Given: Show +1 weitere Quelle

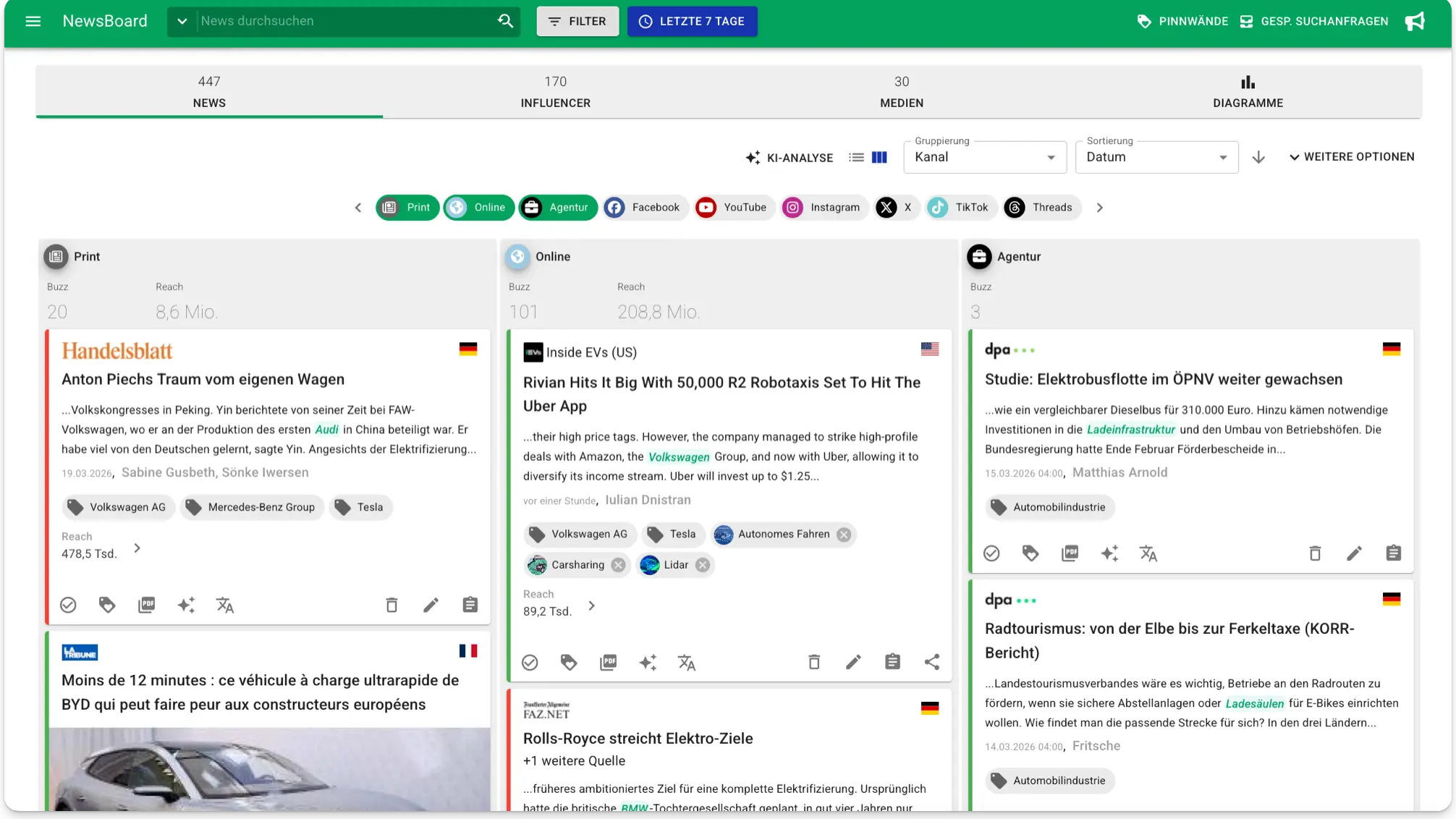Looking at the screenshot, I should [x=574, y=761].
